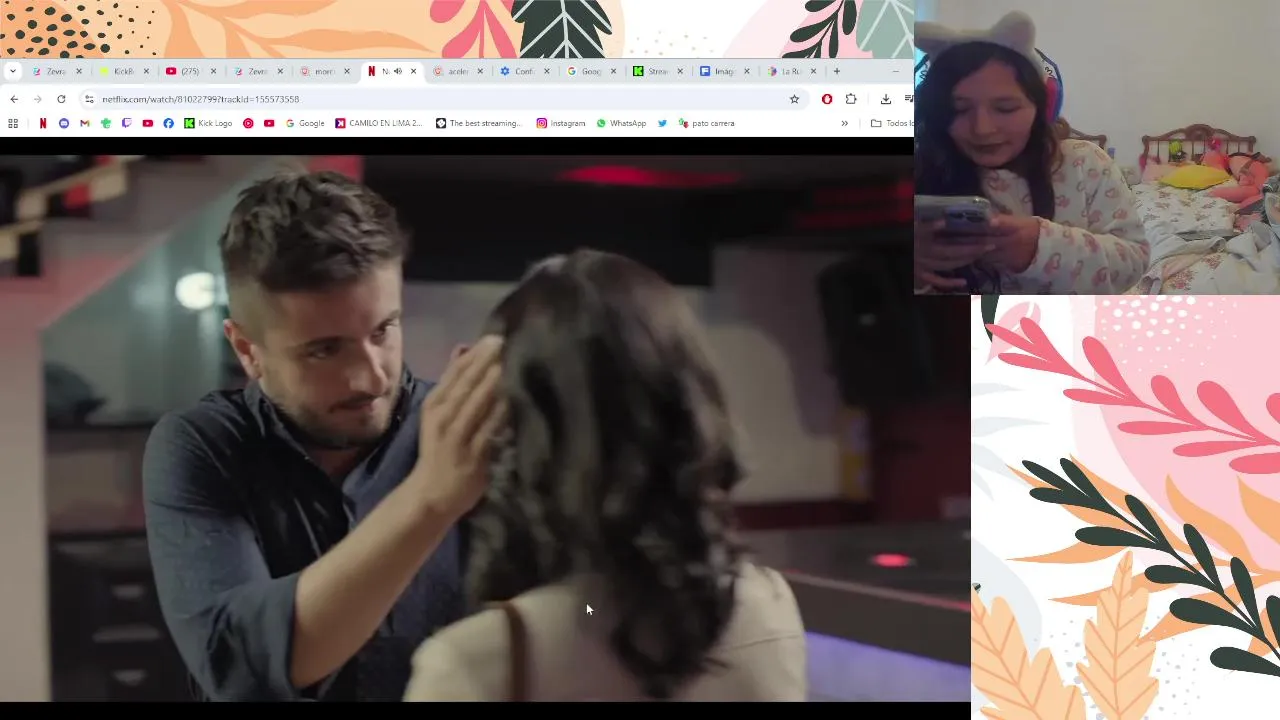Switch to the Strea Kick tab
Image resolution: width=1280 pixels, height=720 pixels.
(657, 71)
